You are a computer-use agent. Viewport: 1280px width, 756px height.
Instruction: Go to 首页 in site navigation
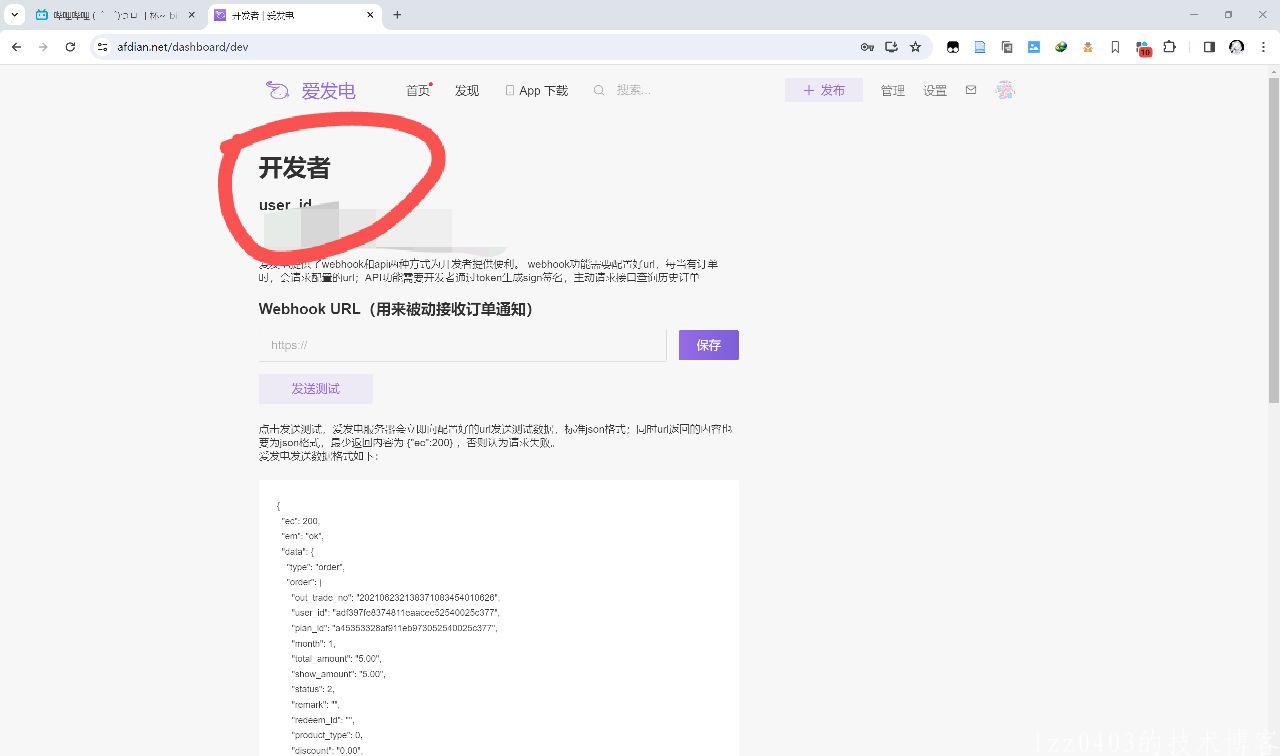[x=418, y=90]
